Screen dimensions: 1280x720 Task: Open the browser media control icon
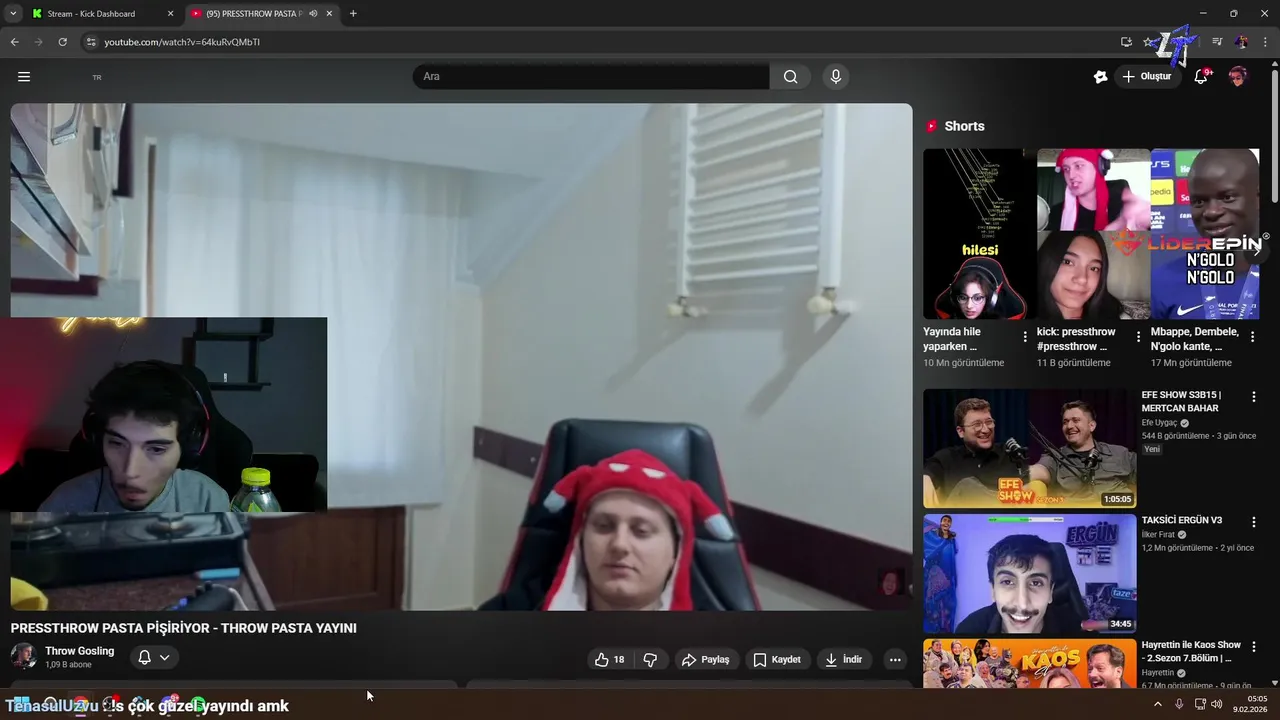tap(1217, 42)
